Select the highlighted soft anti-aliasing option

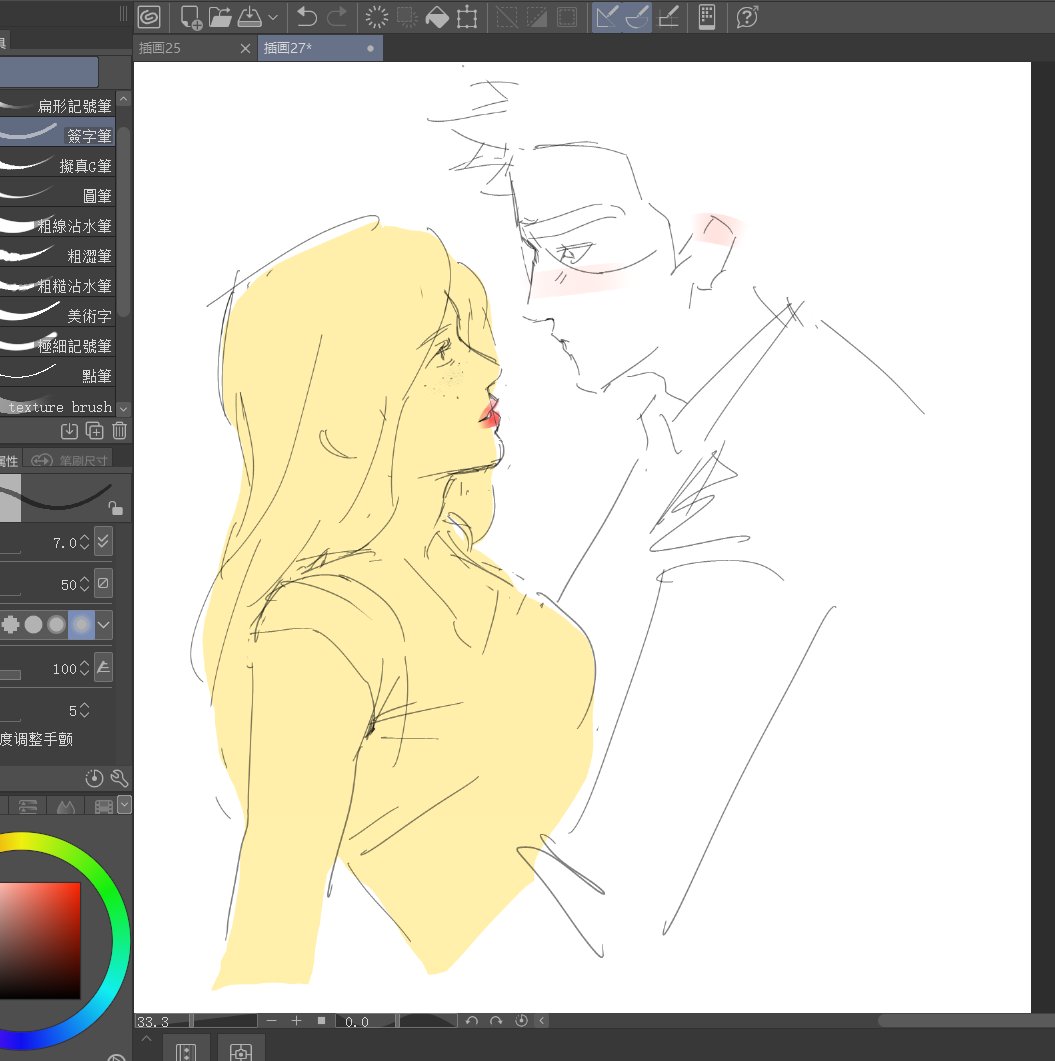click(x=81, y=625)
